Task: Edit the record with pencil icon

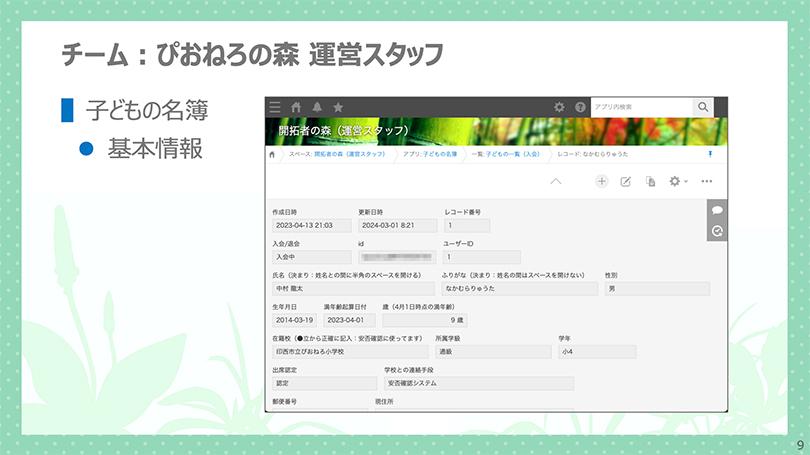Action: (626, 181)
